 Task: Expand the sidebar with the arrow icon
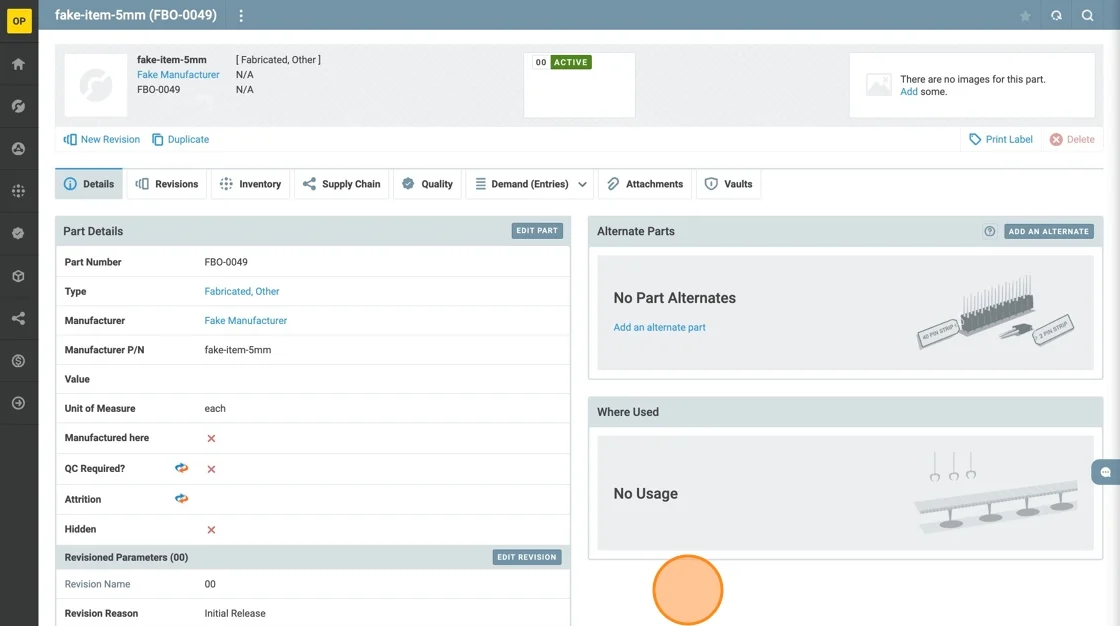tap(18, 403)
